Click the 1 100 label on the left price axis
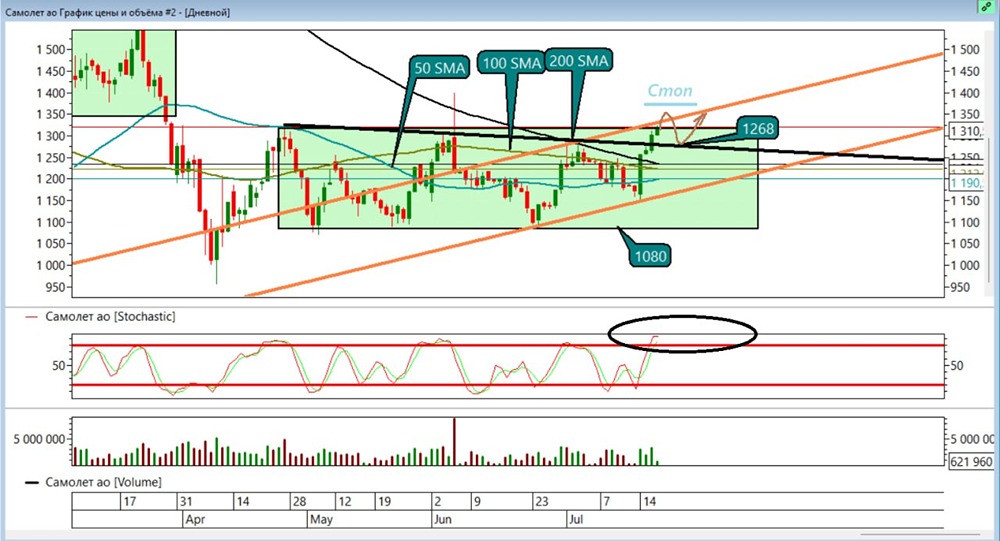Viewport: 1000px width, 541px height. pyautogui.click(x=50, y=223)
